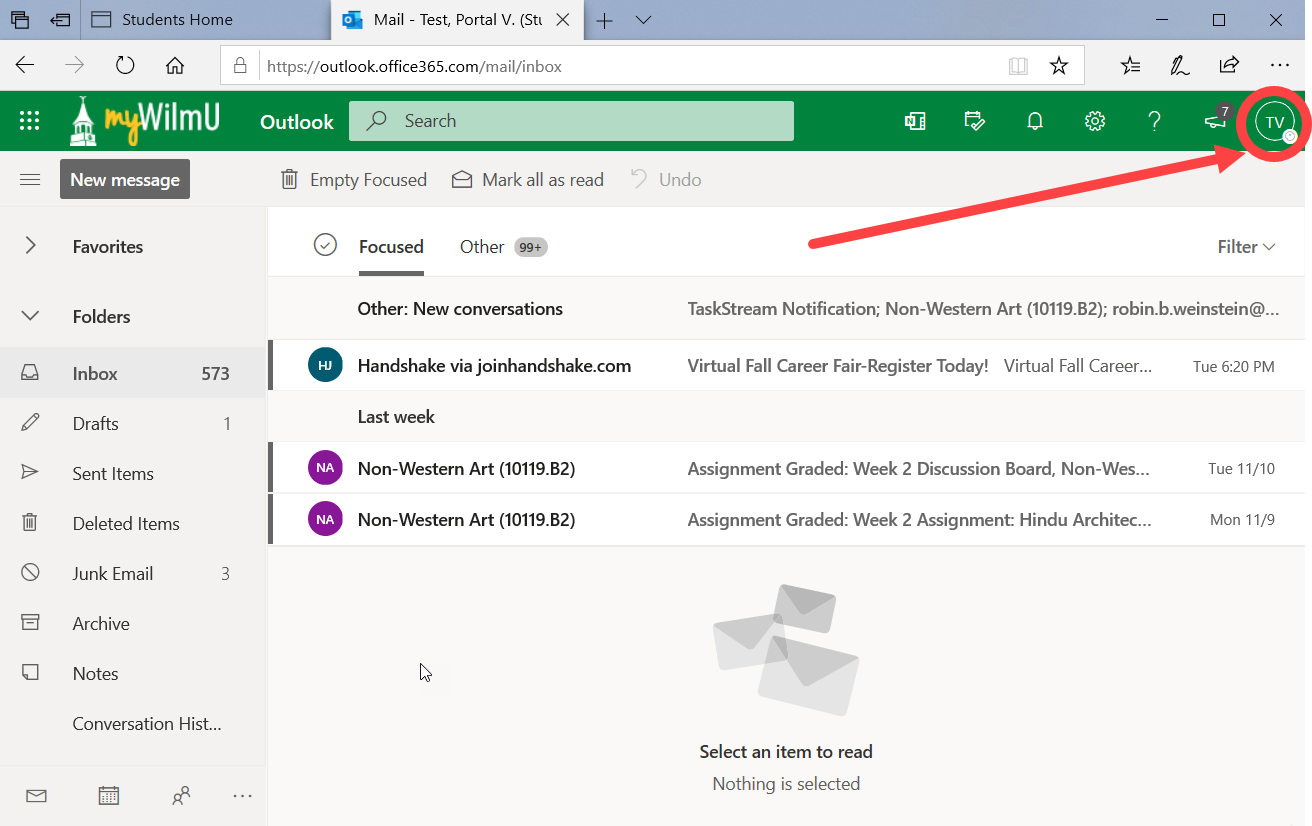This screenshot has height=826, width=1312.
Task: Refresh the browser page
Action: (x=125, y=65)
